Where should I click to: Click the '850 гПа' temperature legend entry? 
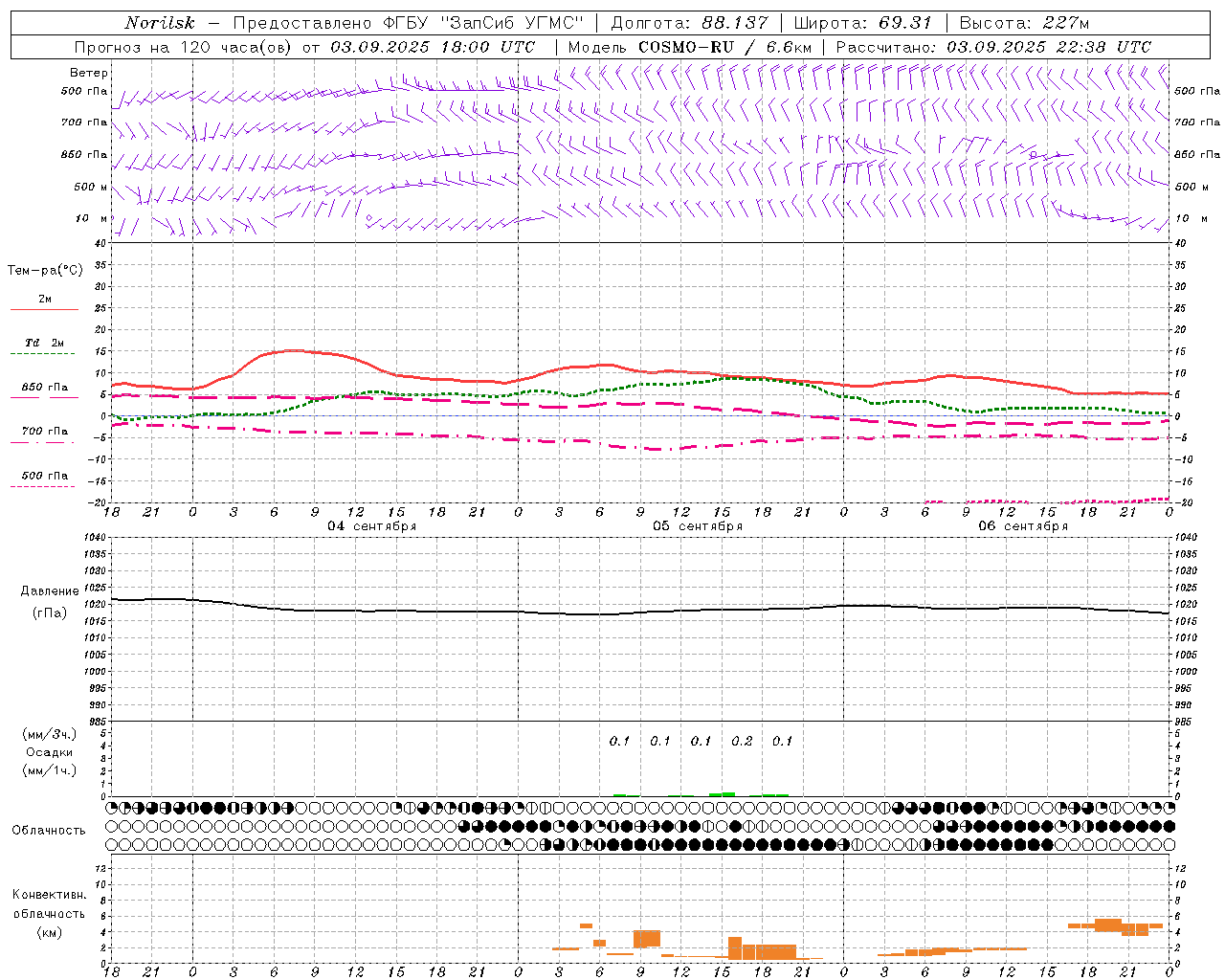click(x=44, y=388)
